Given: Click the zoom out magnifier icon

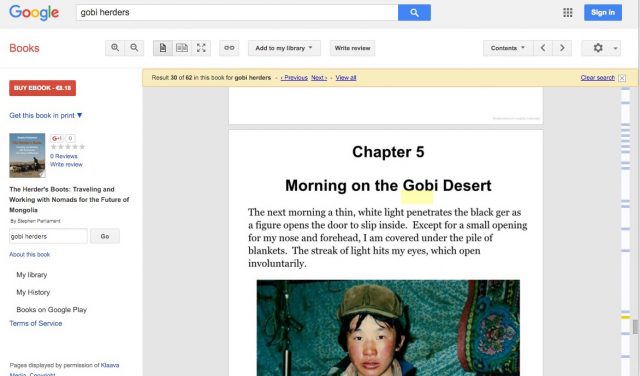Looking at the screenshot, I should pyautogui.click(x=134, y=48).
